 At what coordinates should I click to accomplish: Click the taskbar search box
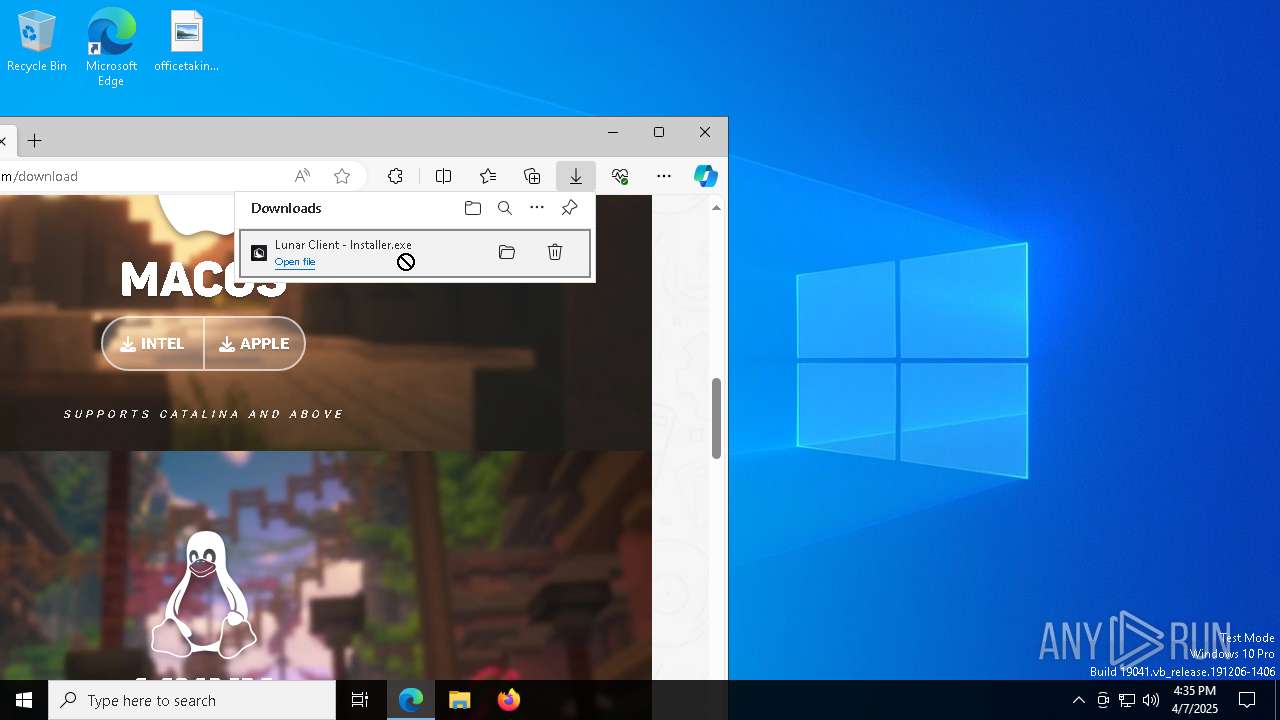192,700
